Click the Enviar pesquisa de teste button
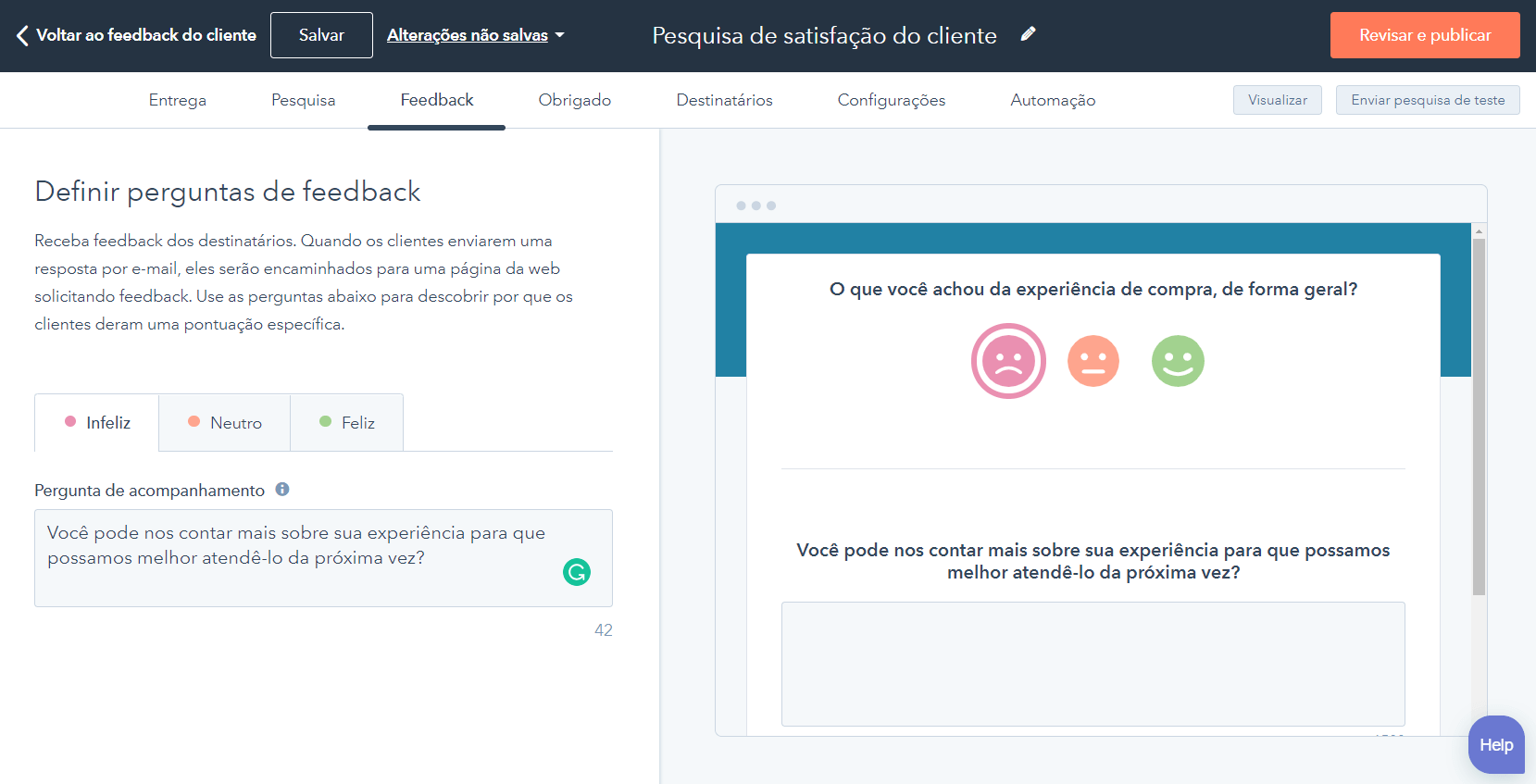Viewport: 1536px width, 784px height. 1427,100
